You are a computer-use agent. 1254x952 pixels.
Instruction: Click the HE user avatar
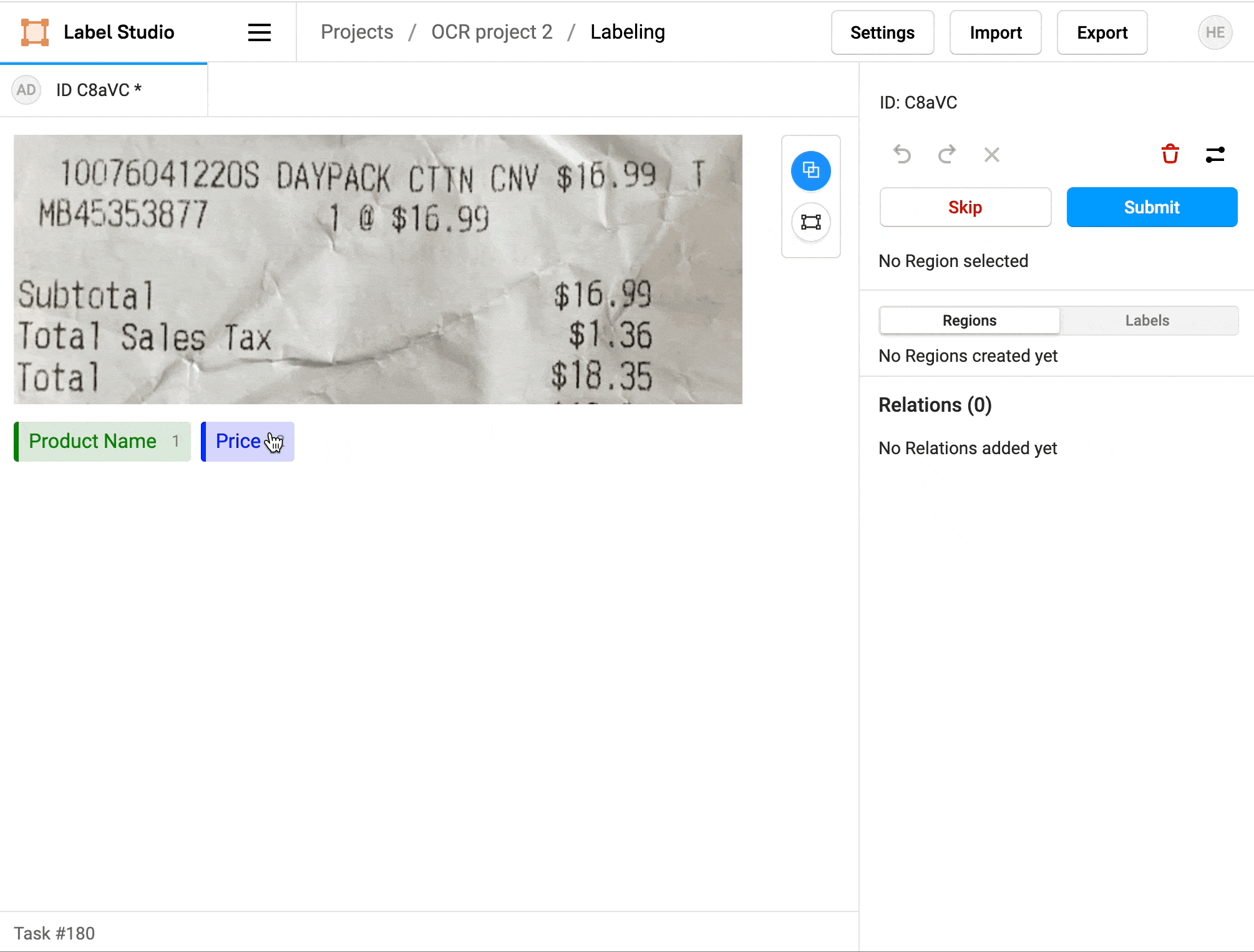pos(1215,32)
